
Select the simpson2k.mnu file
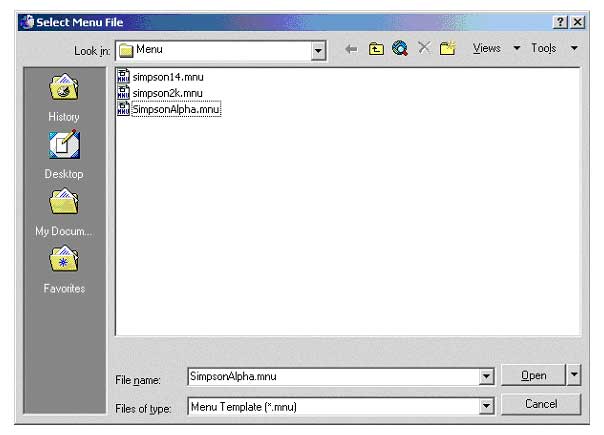[x=165, y=93]
